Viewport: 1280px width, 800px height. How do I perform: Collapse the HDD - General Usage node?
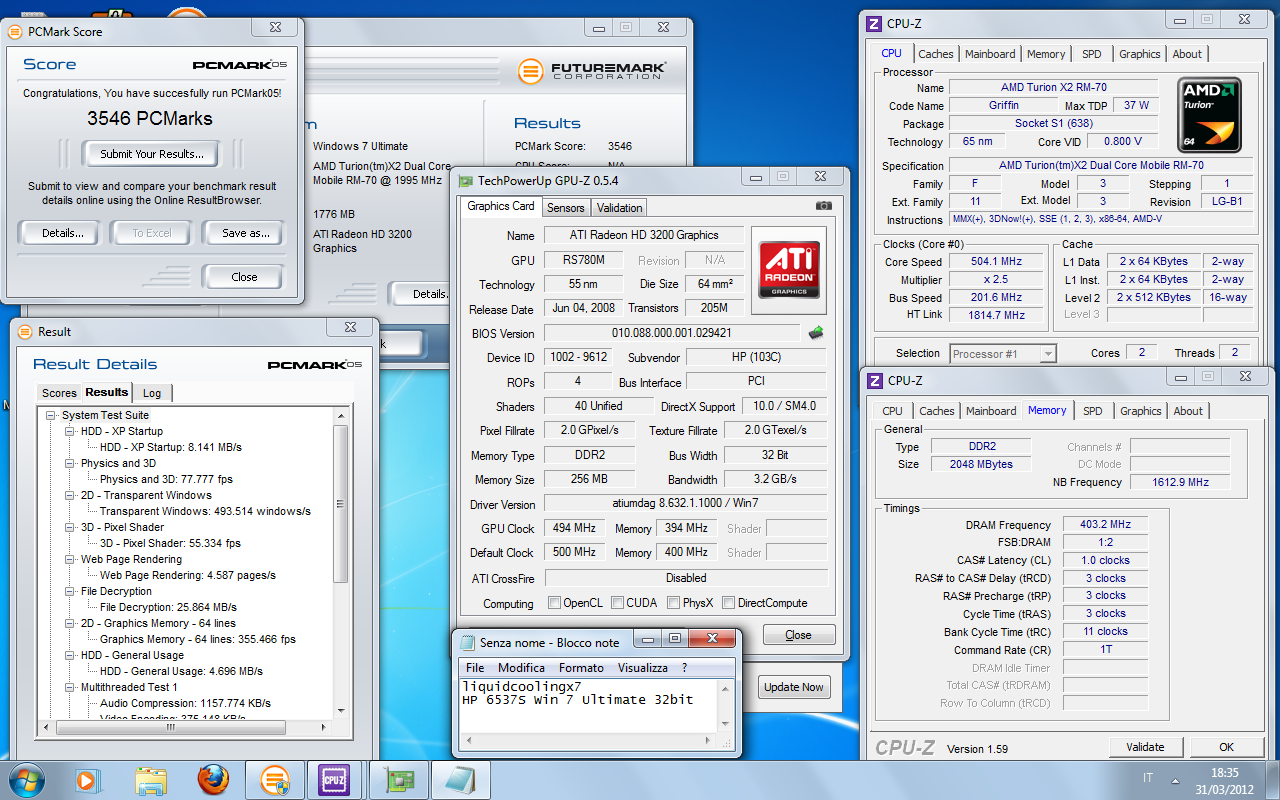tap(70, 655)
